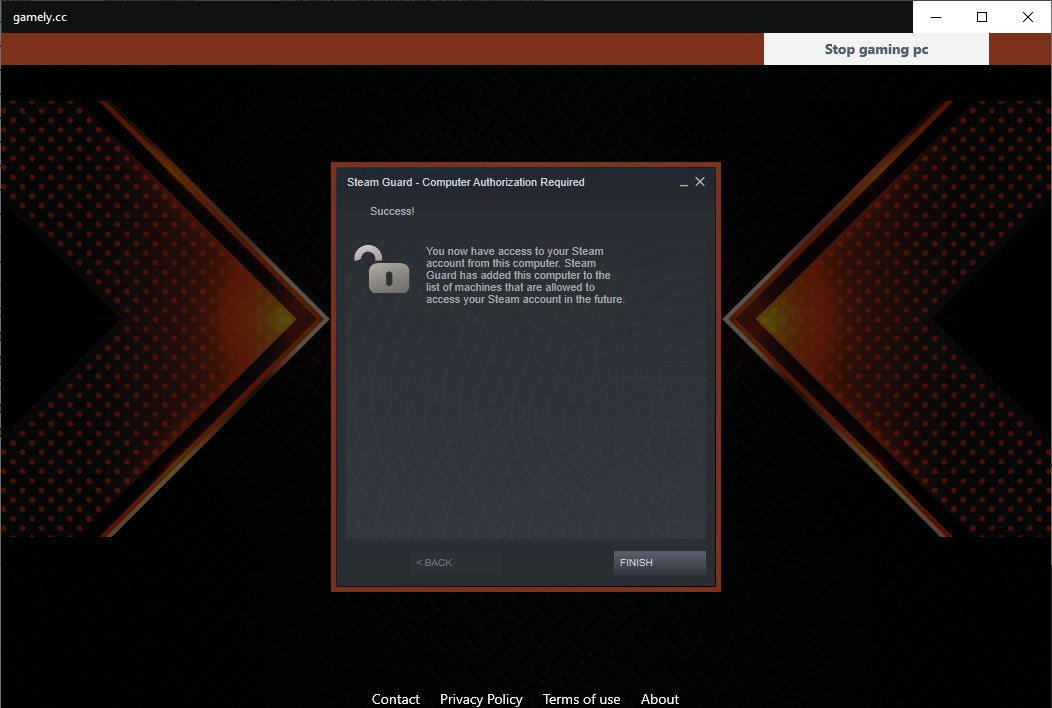
Task: Open the Privacy Policy link
Action: [x=481, y=699]
